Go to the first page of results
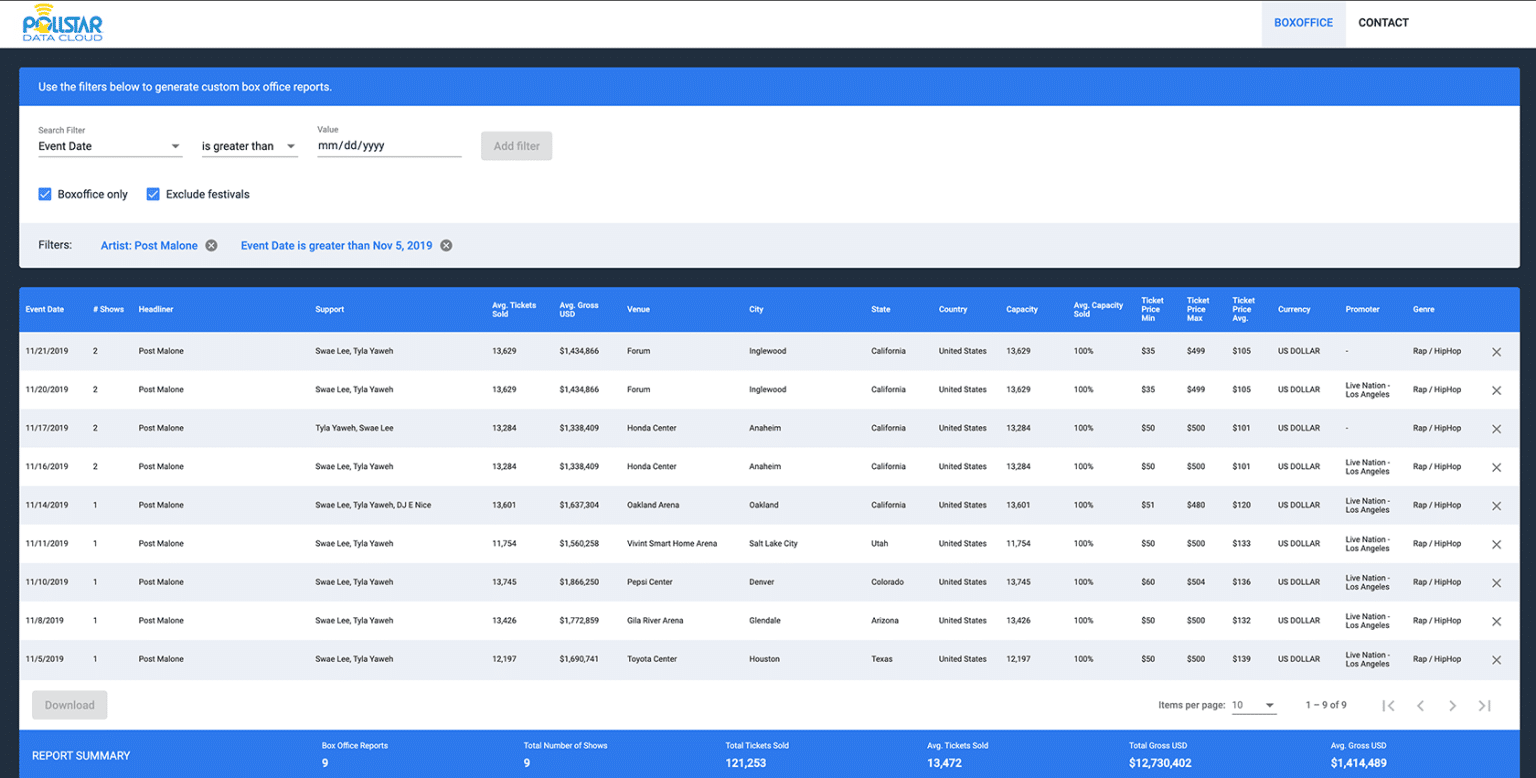The width and height of the screenshot is (1536, 778). [x=1388, y=705]
